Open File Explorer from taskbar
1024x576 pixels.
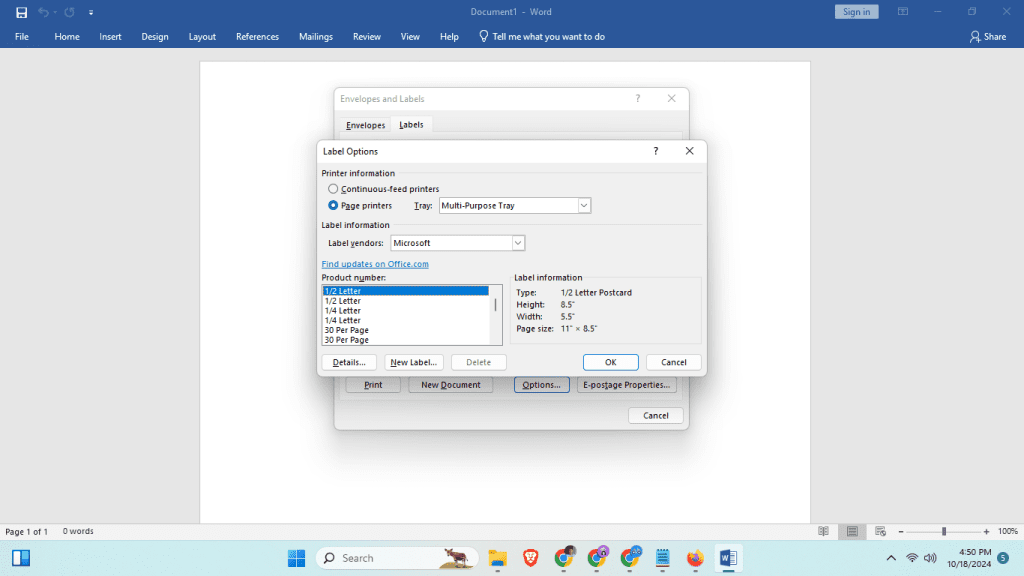coord(498,558)
